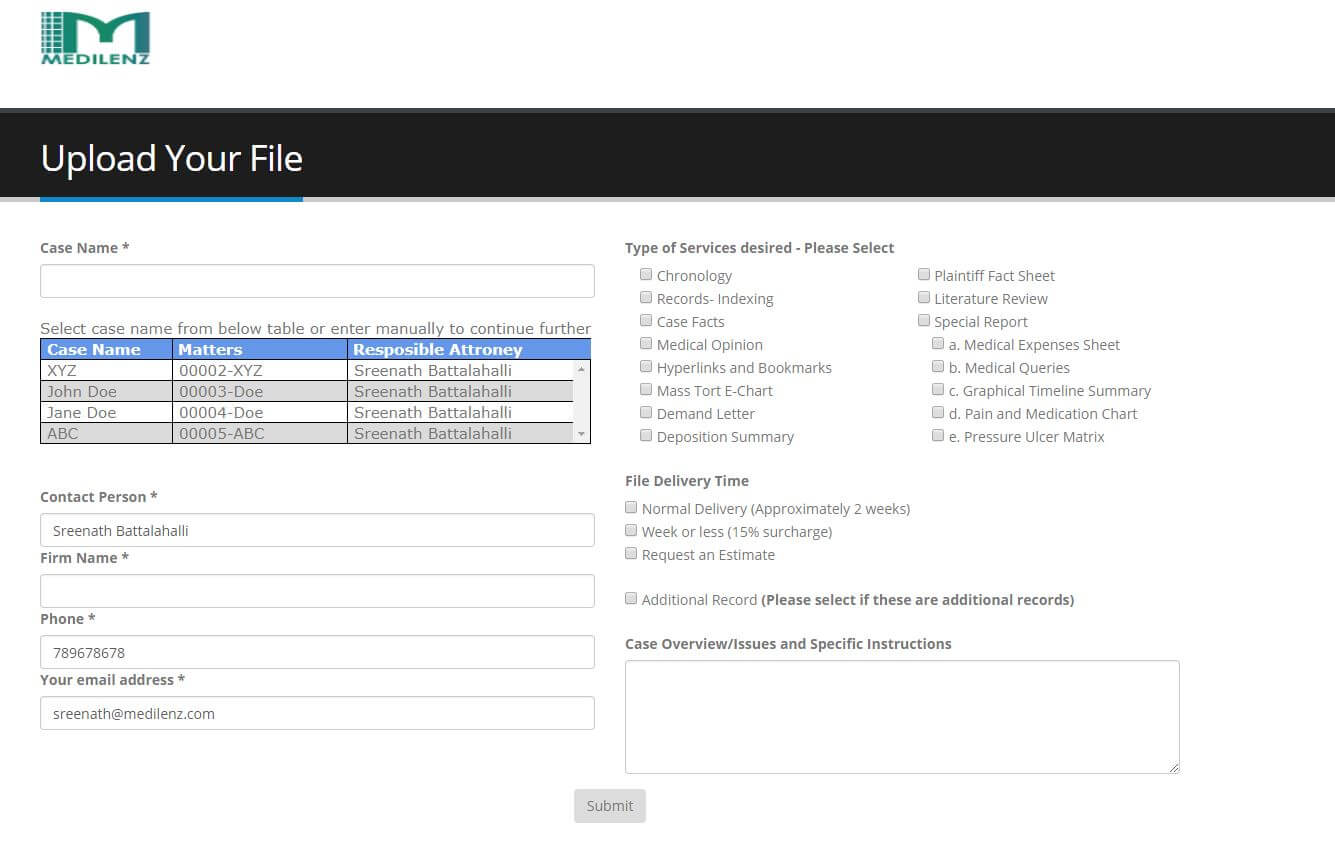Tick the Demand Letter checkbox
This screenshot has height=842, width=1335.
coord(646,413)
